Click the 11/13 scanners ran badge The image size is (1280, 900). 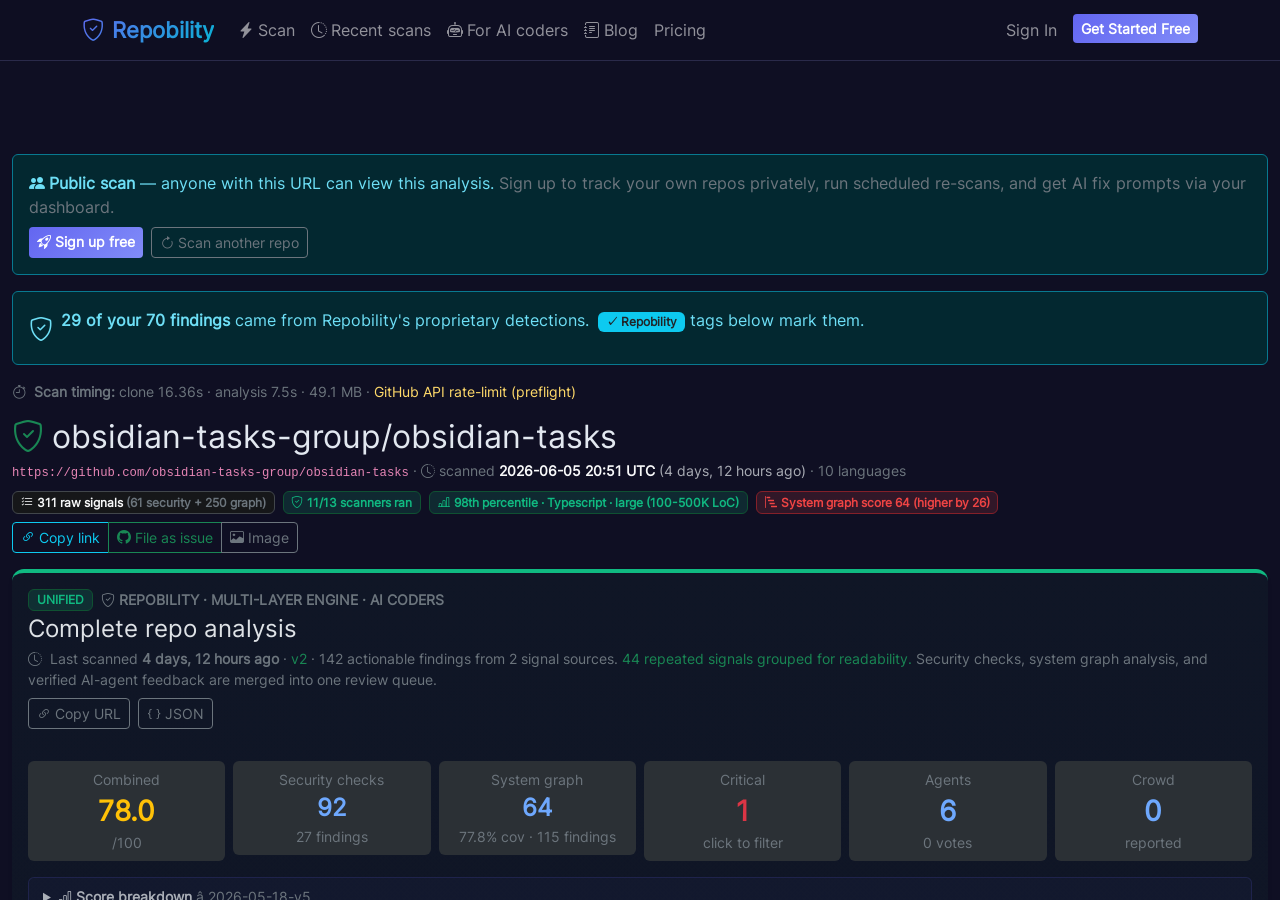coord(352,502)
